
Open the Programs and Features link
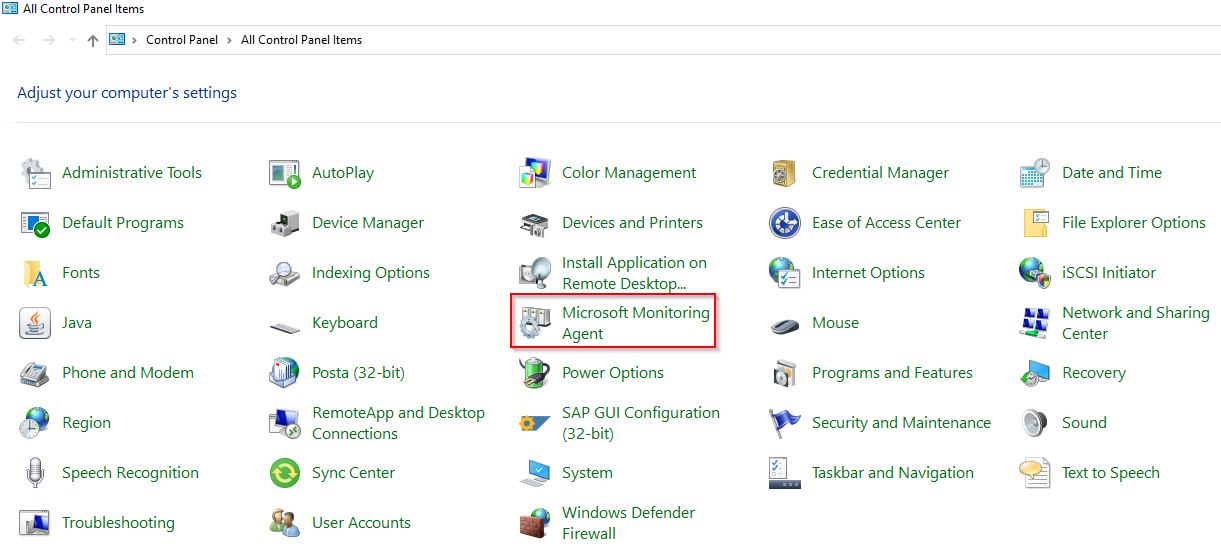click(x=891, y=373)
